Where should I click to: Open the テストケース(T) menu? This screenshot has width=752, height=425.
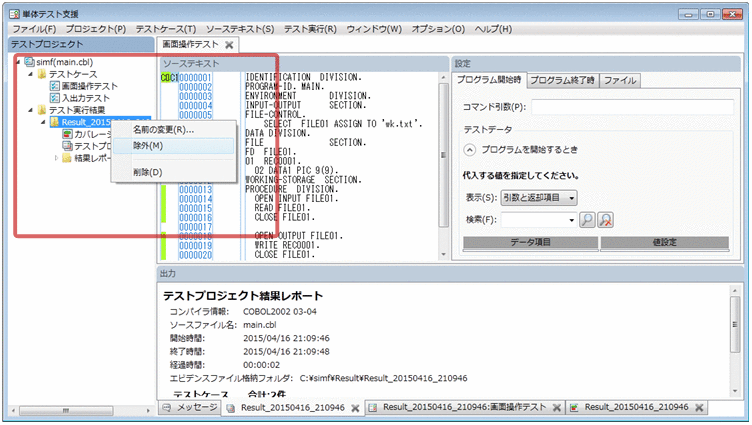[165, 29]
